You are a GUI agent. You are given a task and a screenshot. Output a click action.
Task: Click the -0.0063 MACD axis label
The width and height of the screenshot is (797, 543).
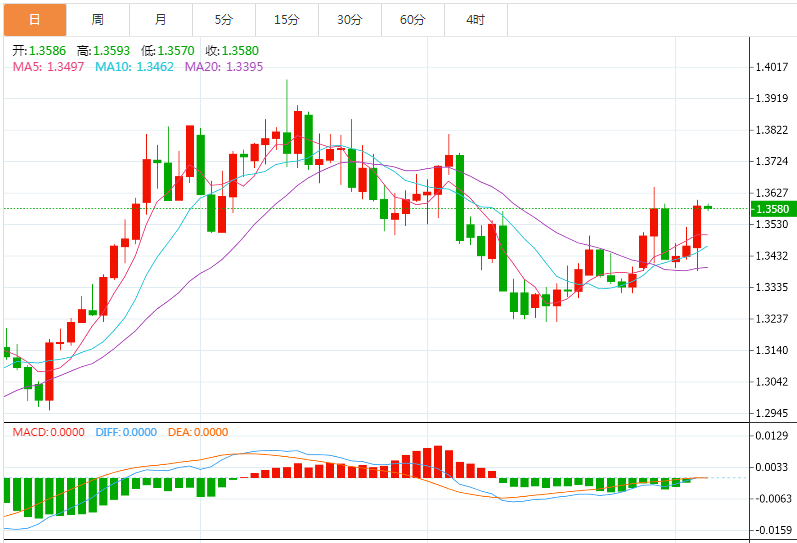[772, 499]
